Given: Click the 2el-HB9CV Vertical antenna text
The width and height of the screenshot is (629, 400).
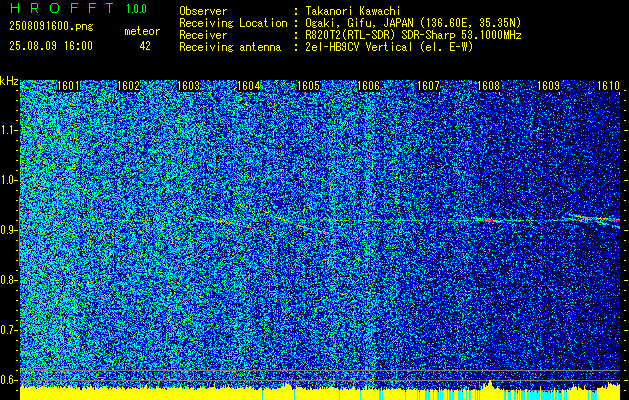Looking at the screenshot, I should (x=389, y=47).
